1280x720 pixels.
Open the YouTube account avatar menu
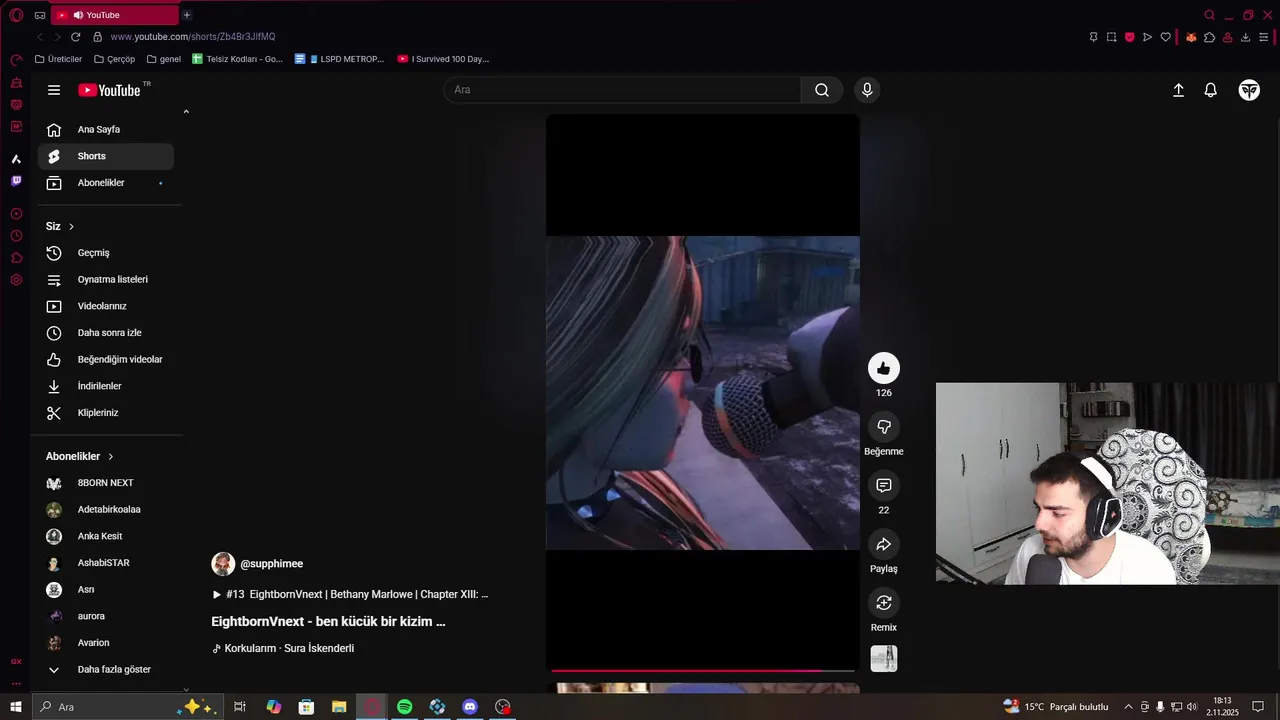click(1249, 90)
